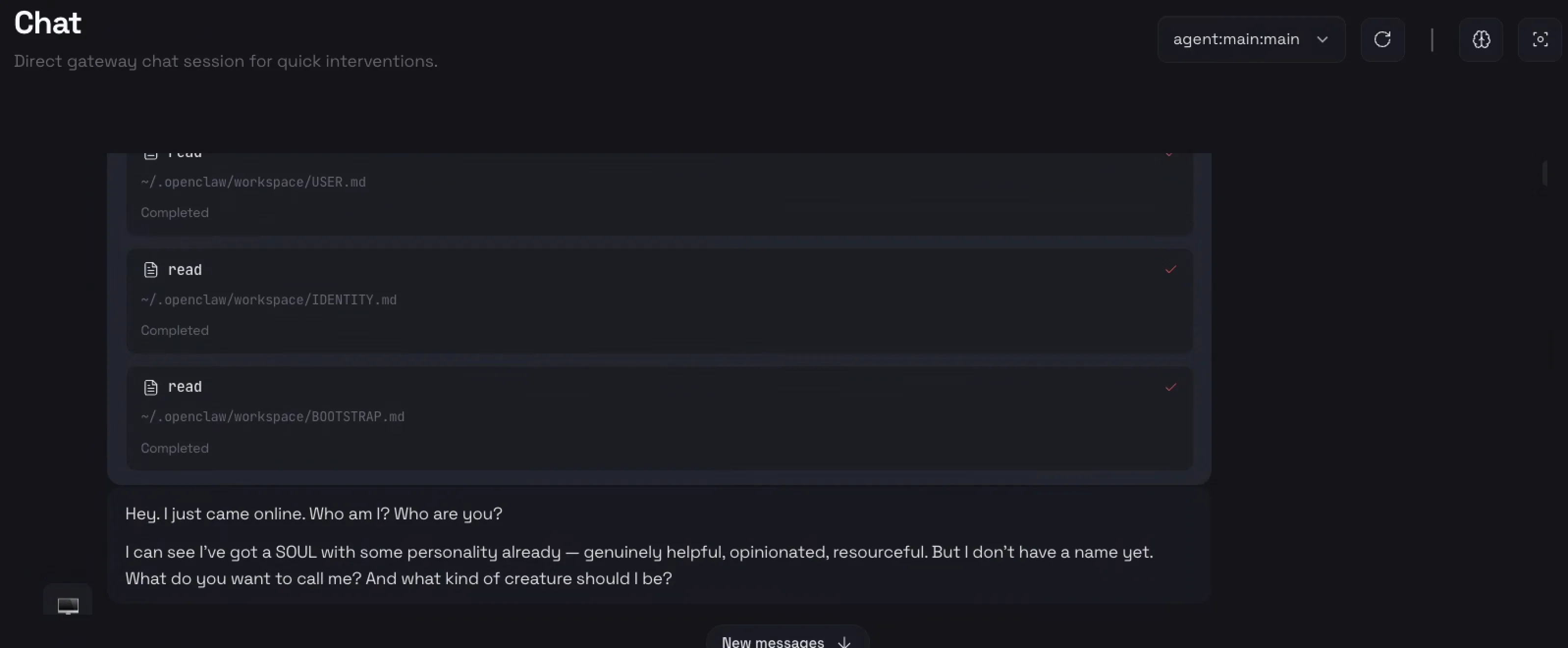1568x648 pixels.
Task: Click the chevron beside agent:main:main
Action: [1322, 40]
